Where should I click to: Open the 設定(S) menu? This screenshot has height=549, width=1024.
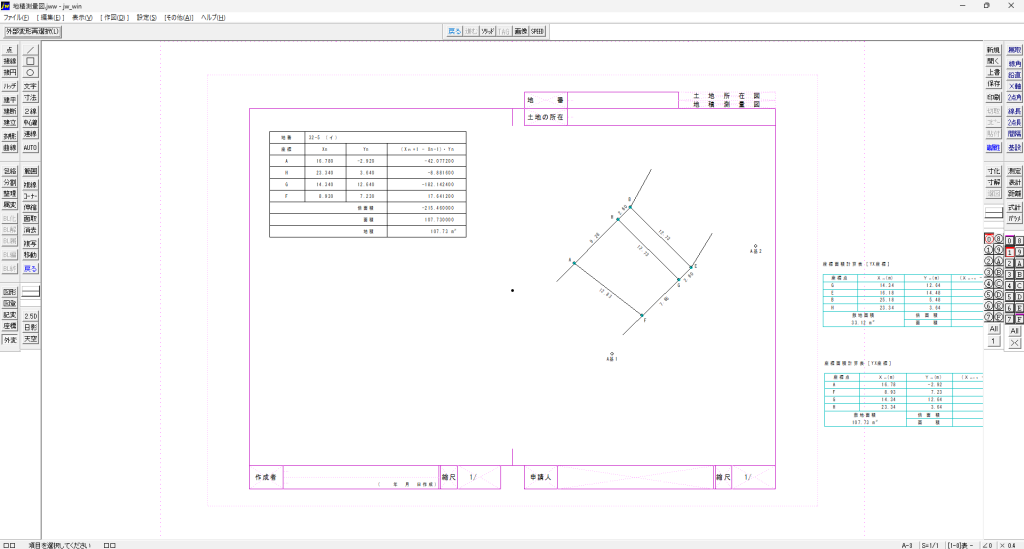[x=147, y=18]
